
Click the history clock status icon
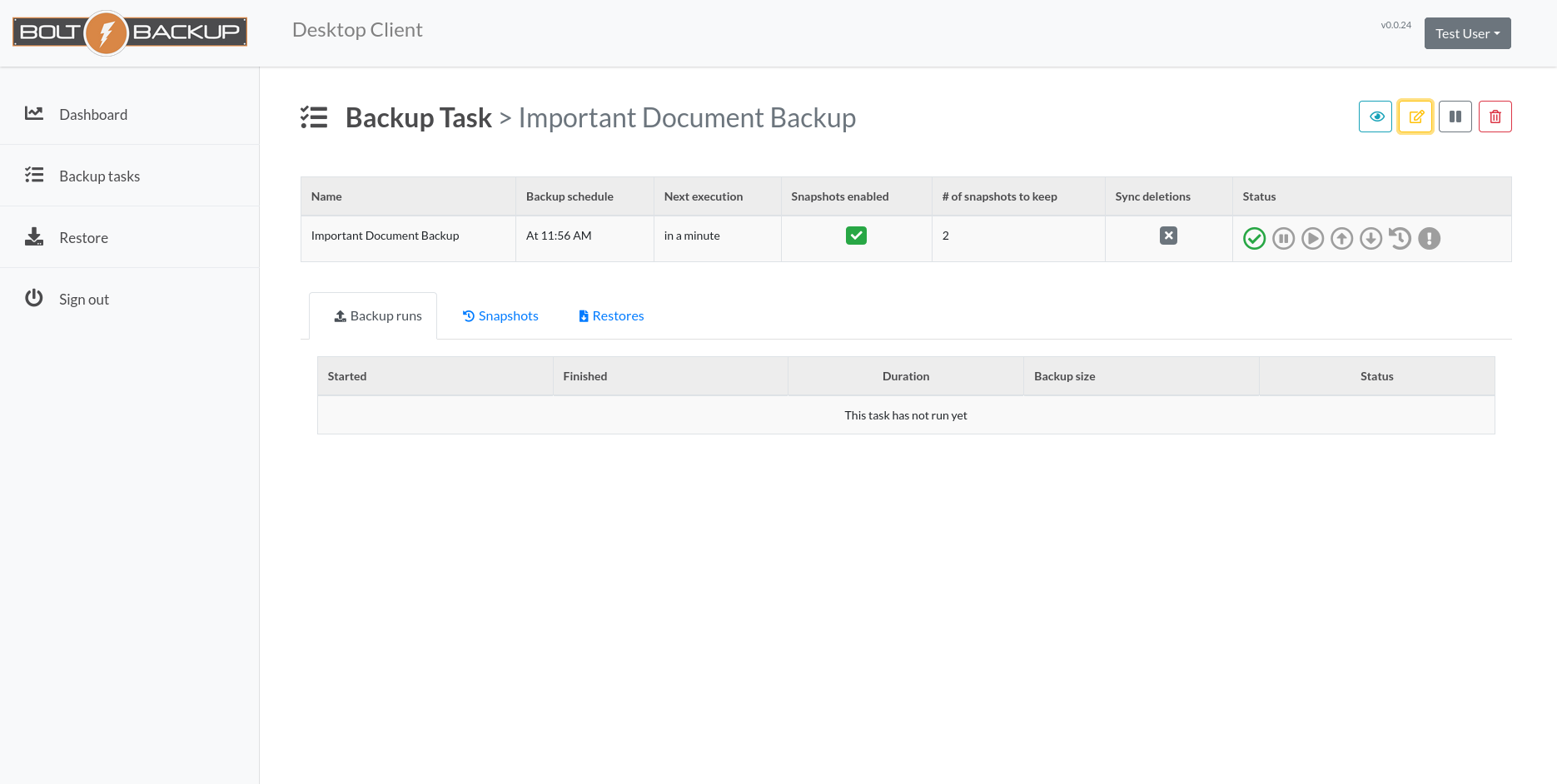(x=1400, y=239)
